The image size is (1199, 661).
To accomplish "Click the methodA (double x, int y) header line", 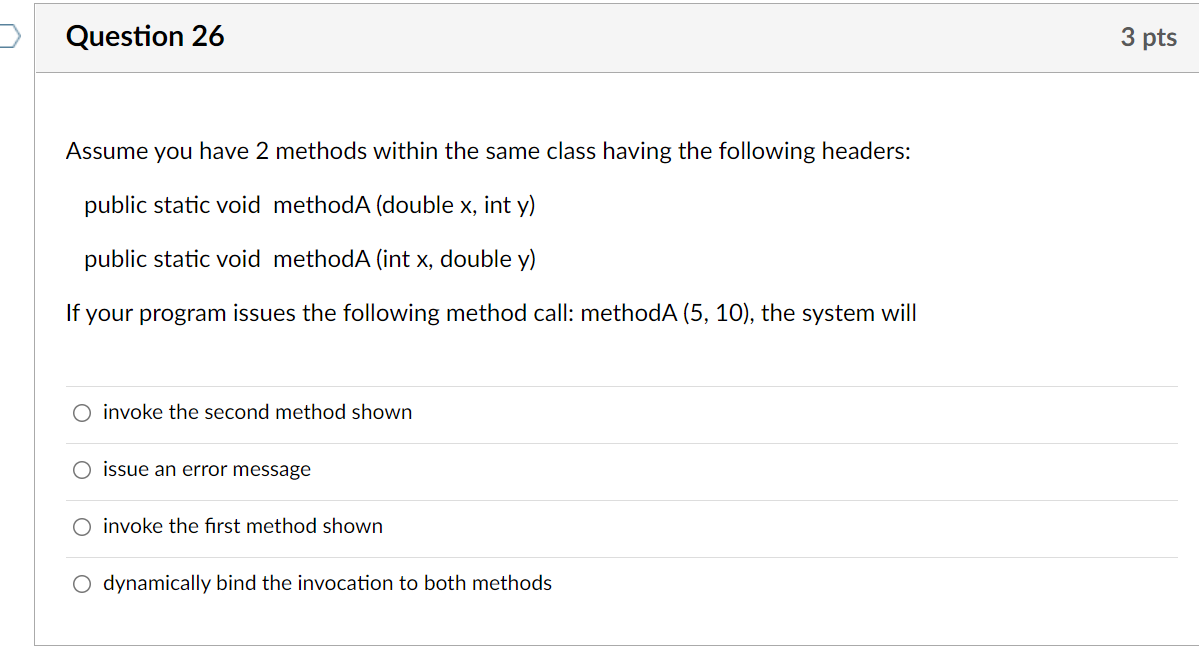I will pyautogui.click(x=309, y=205).
